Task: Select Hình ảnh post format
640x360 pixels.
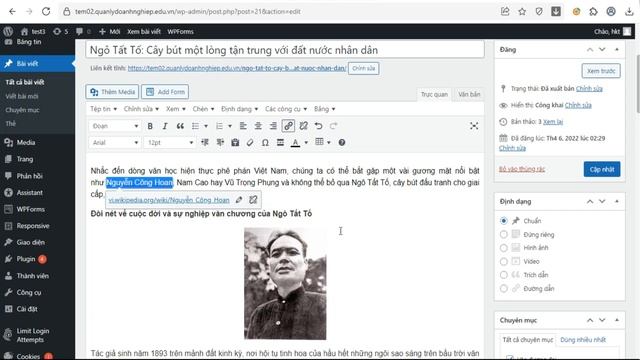Action: [504, 248]
